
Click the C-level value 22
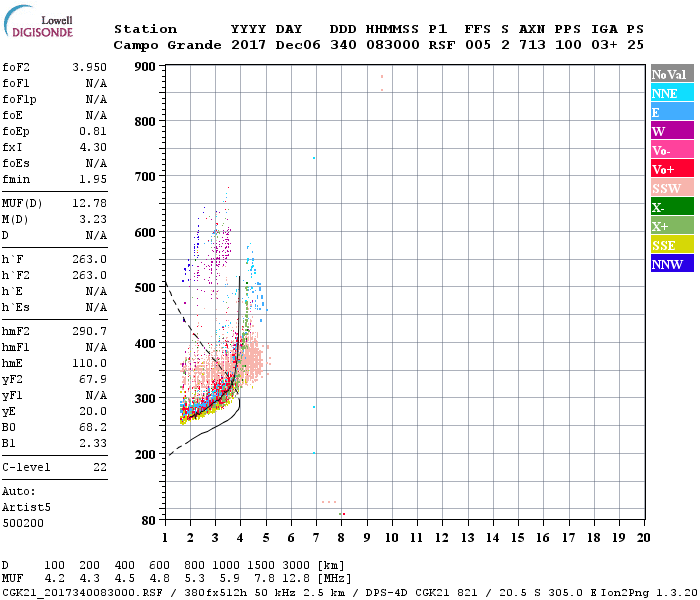[x=99, y=467]
